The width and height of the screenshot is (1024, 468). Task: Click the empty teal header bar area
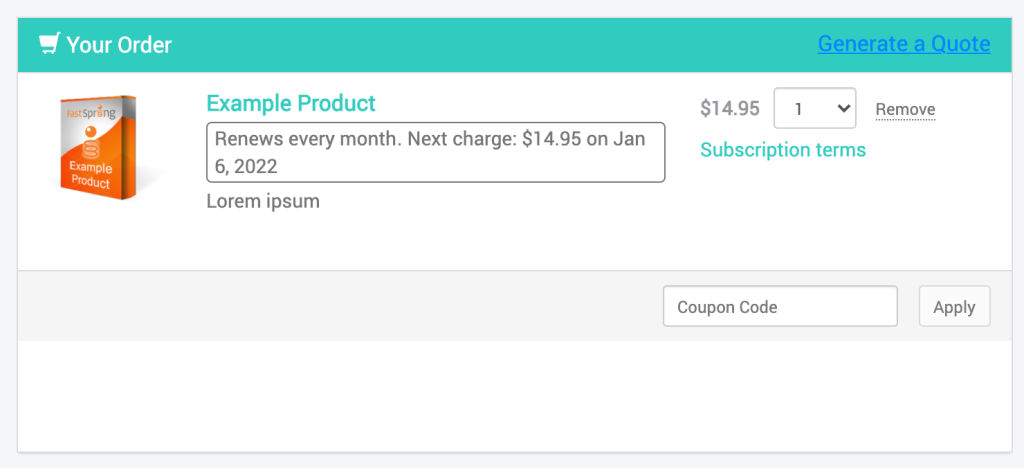tap(494, 44)
